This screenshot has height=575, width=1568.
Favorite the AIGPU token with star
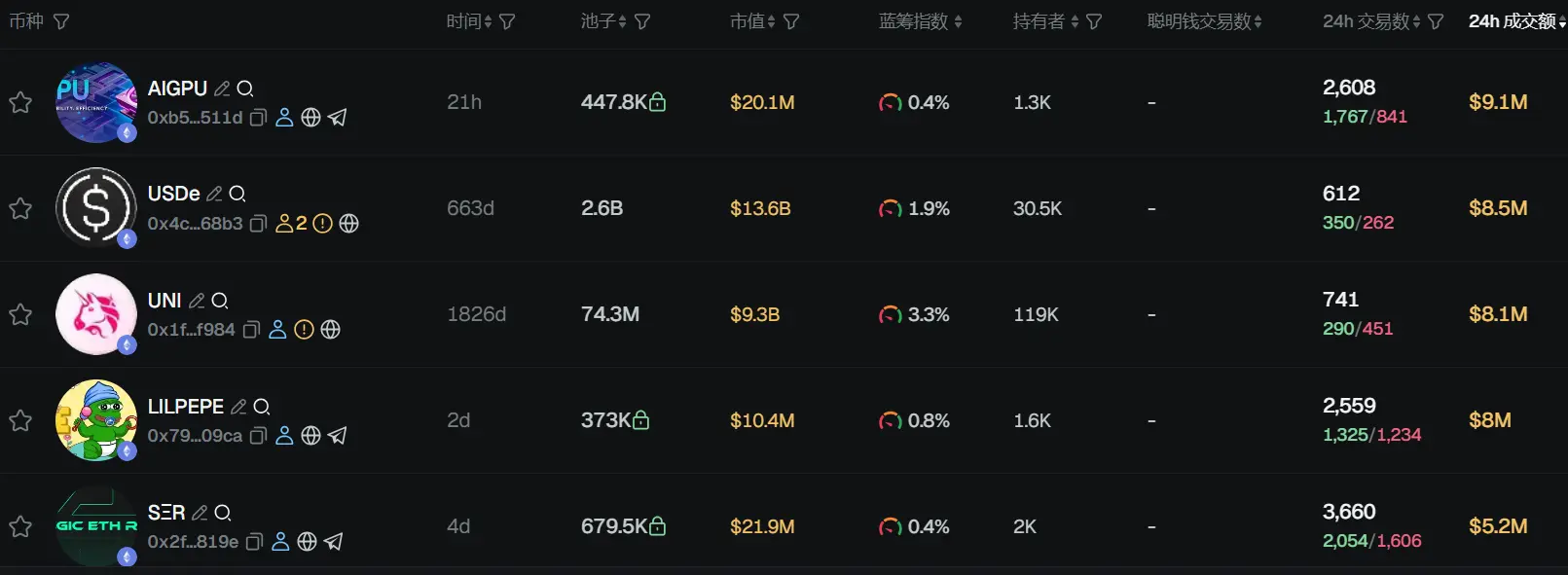click(x=20, y=102)
